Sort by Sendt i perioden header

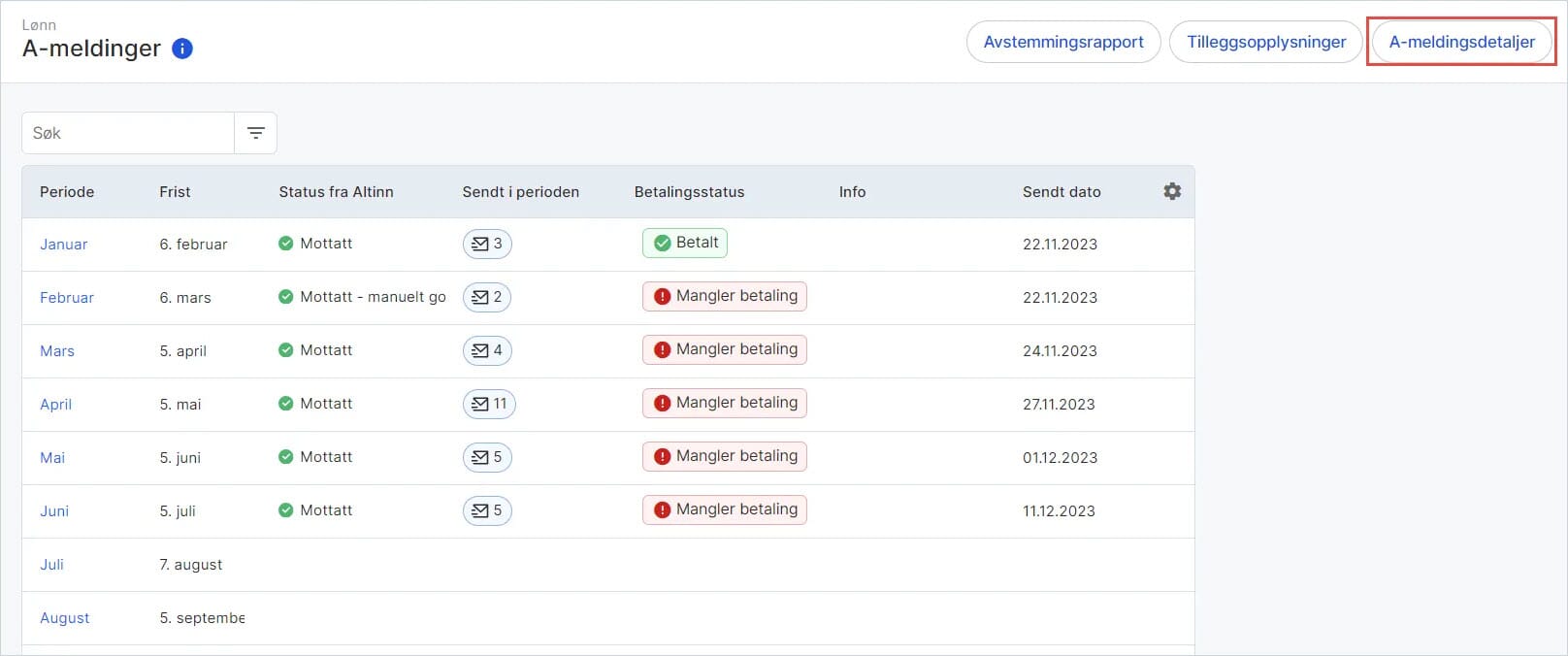[x=520, y=192]
